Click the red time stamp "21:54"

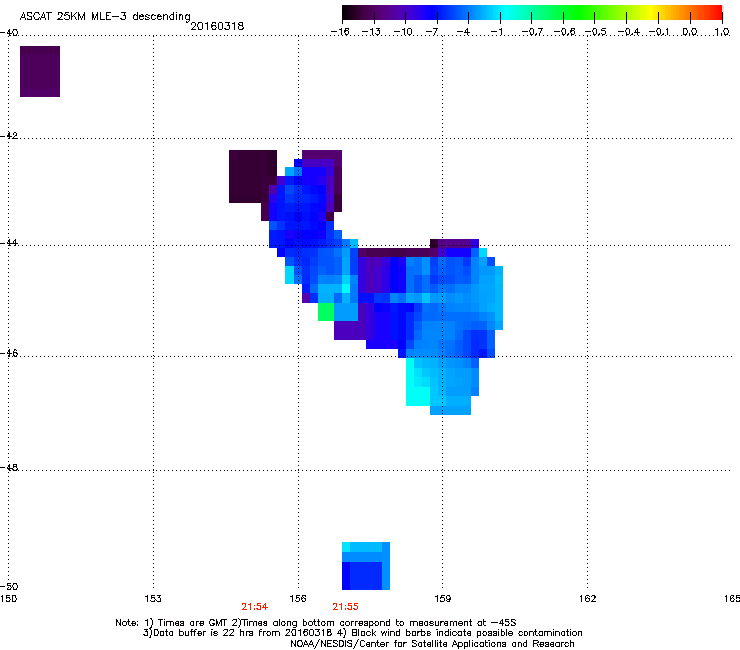(x=255, y=607)
